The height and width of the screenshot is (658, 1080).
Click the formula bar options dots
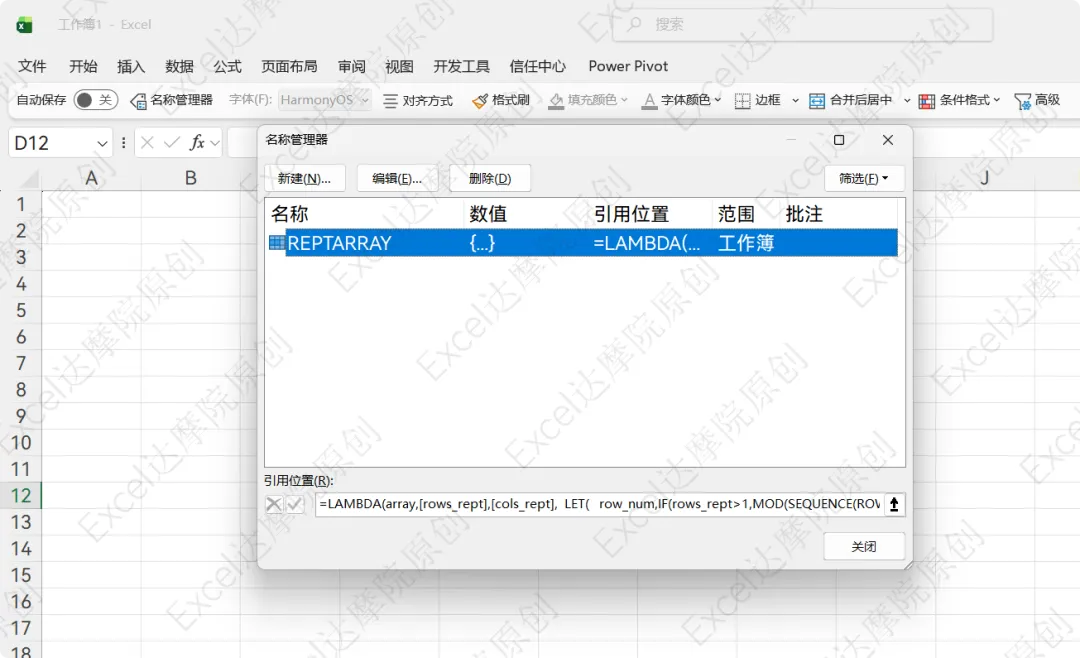[123, 143]
